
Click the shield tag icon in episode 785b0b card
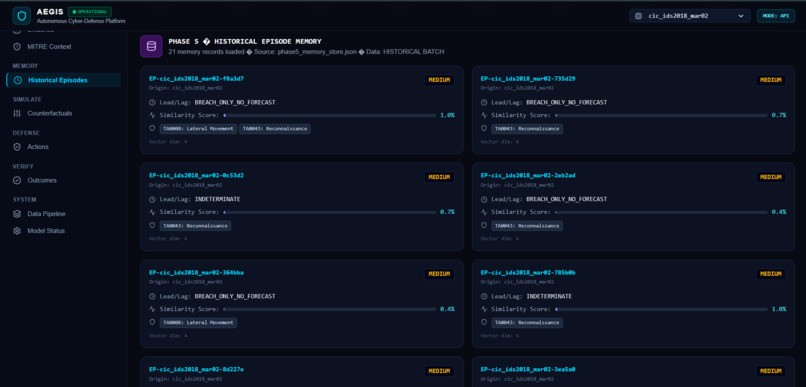click(484, 322)
